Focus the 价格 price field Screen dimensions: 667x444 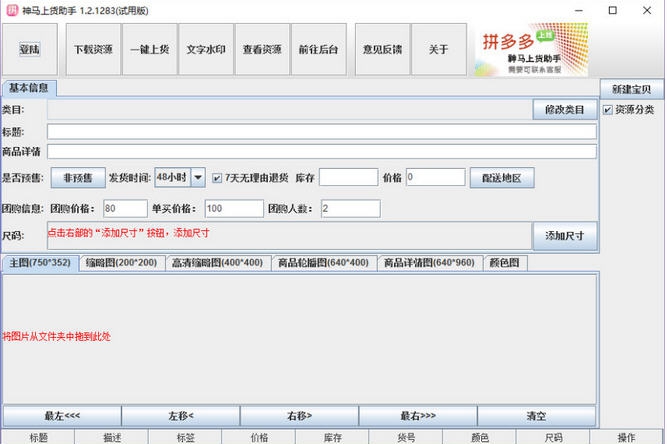(436, 177)
